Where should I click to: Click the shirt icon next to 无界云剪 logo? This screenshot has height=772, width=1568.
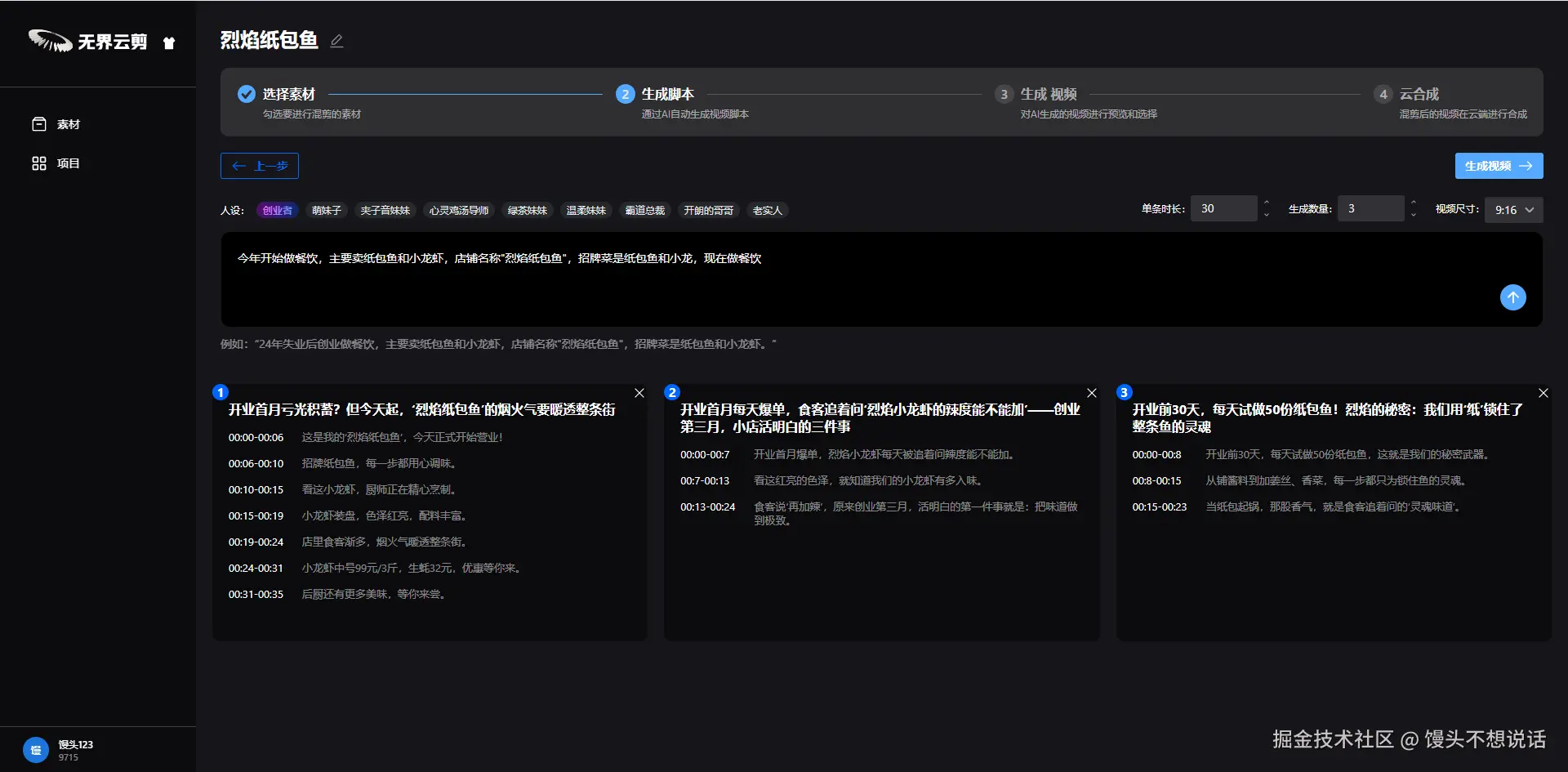[169, 42]
